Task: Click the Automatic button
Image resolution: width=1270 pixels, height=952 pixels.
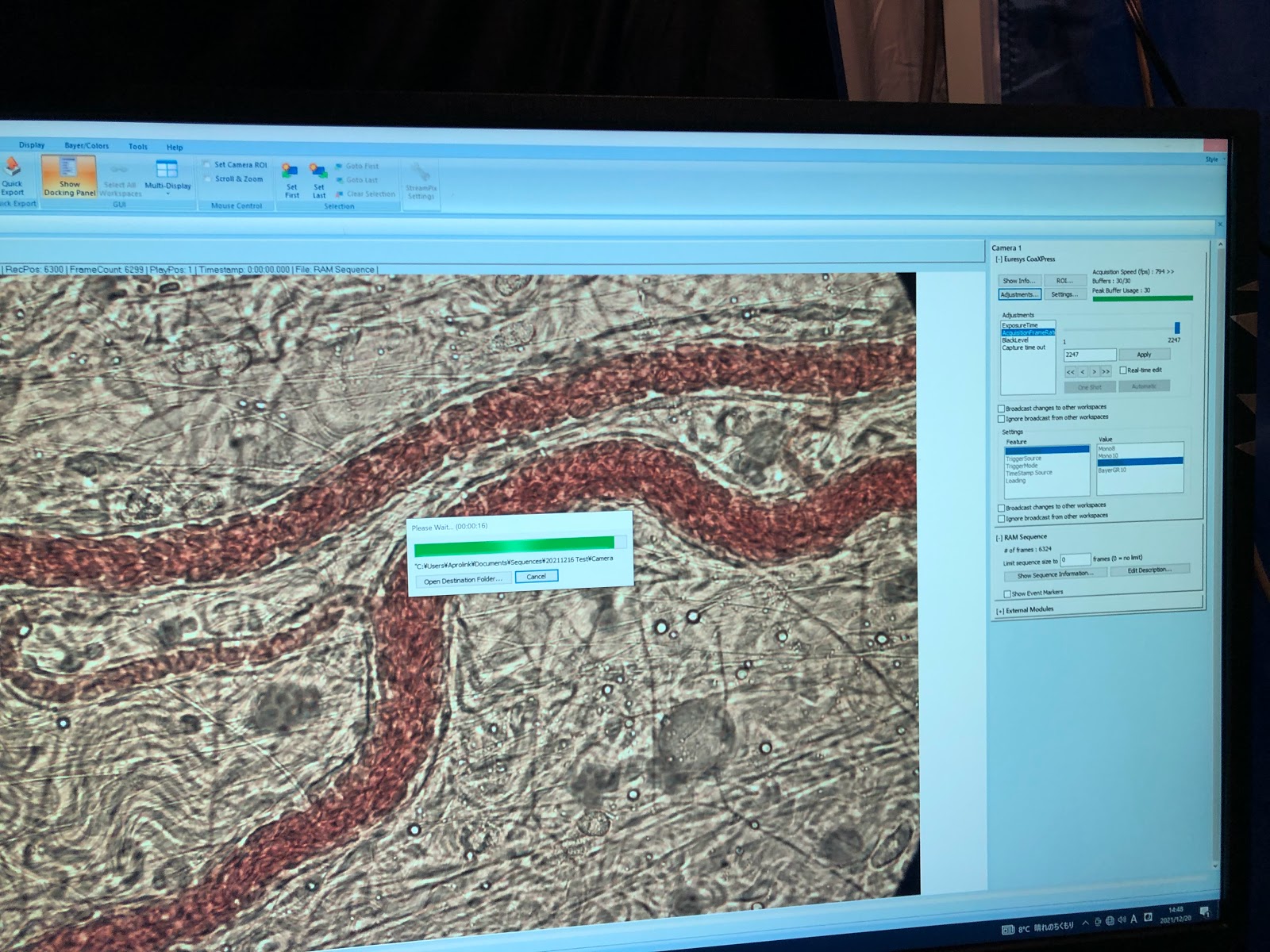Action: [x=1144, y=386]
